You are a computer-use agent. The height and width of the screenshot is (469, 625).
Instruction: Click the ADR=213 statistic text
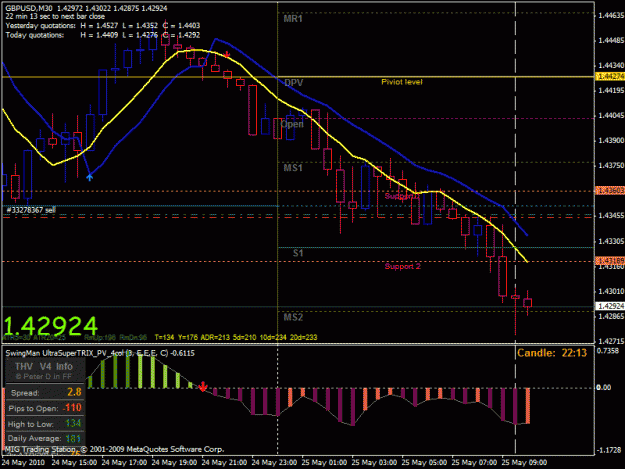[215, 338]
